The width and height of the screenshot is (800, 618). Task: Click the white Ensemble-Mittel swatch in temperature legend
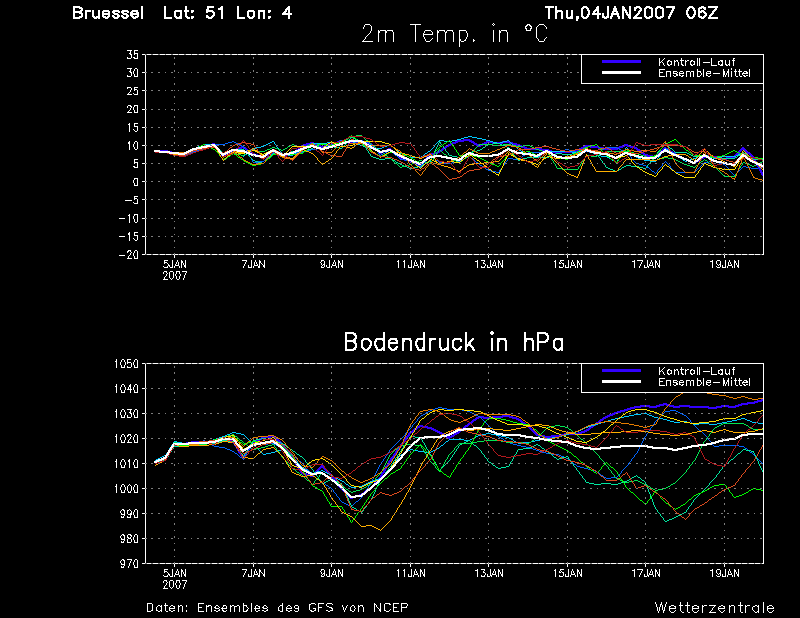coord(621,73)
